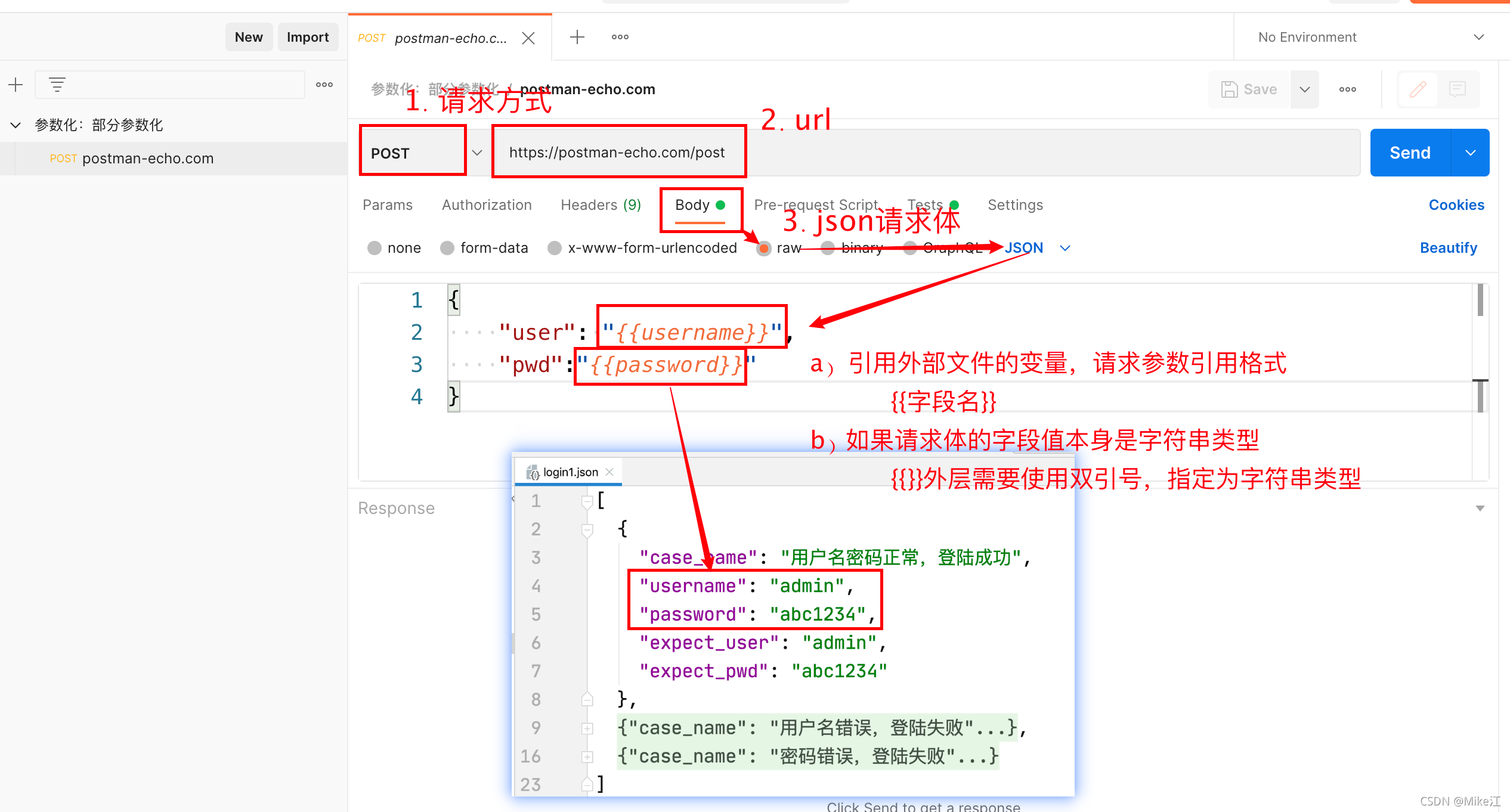Expand the Response panel arrow
This screenshot has height=812, width=1510.
1480,509
